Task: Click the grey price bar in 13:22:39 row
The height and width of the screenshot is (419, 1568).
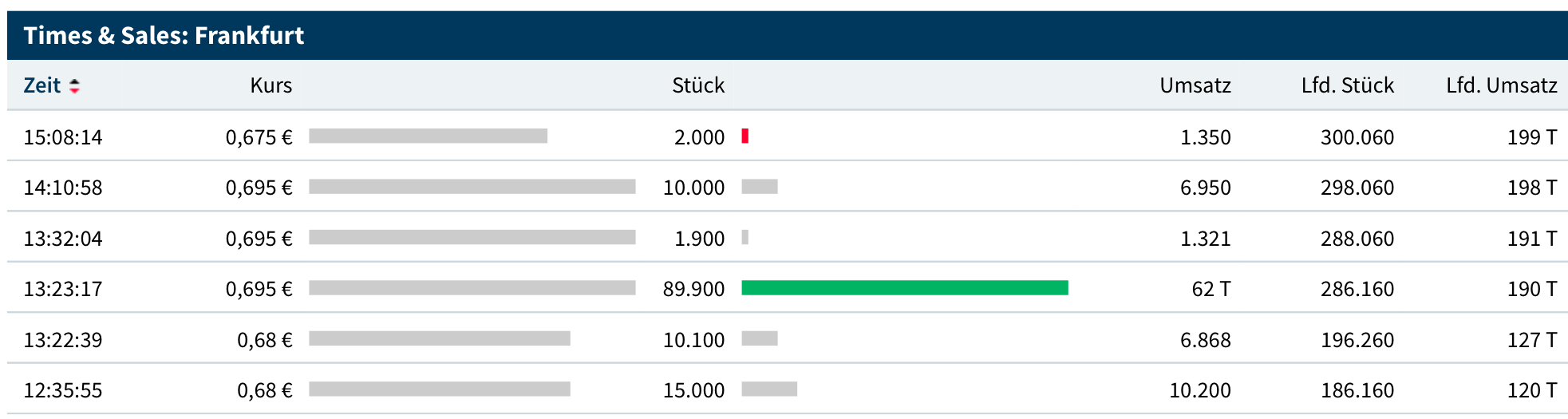Action: (x=439, y=339)
